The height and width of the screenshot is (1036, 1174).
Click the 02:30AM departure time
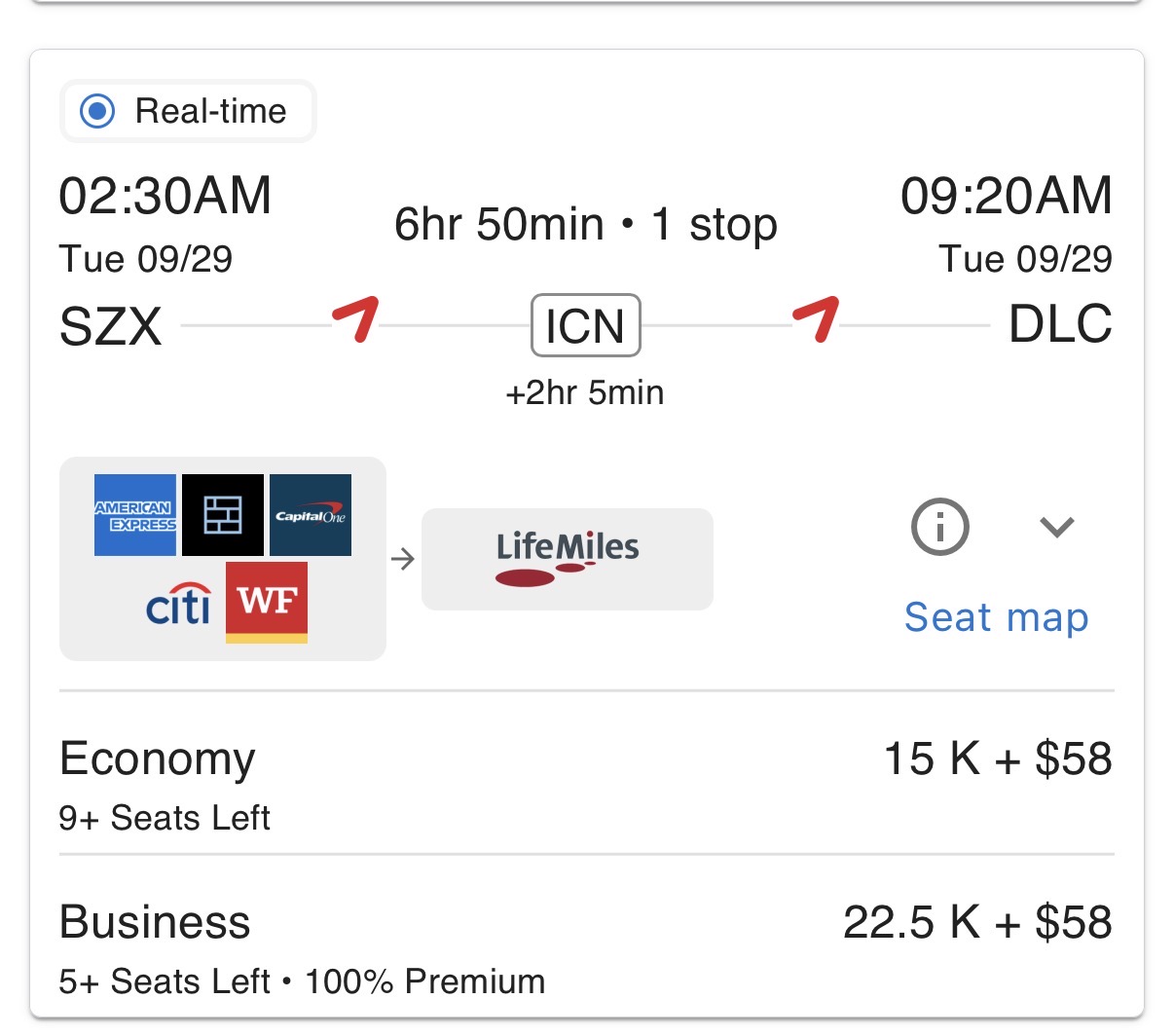tap(165, 196)
